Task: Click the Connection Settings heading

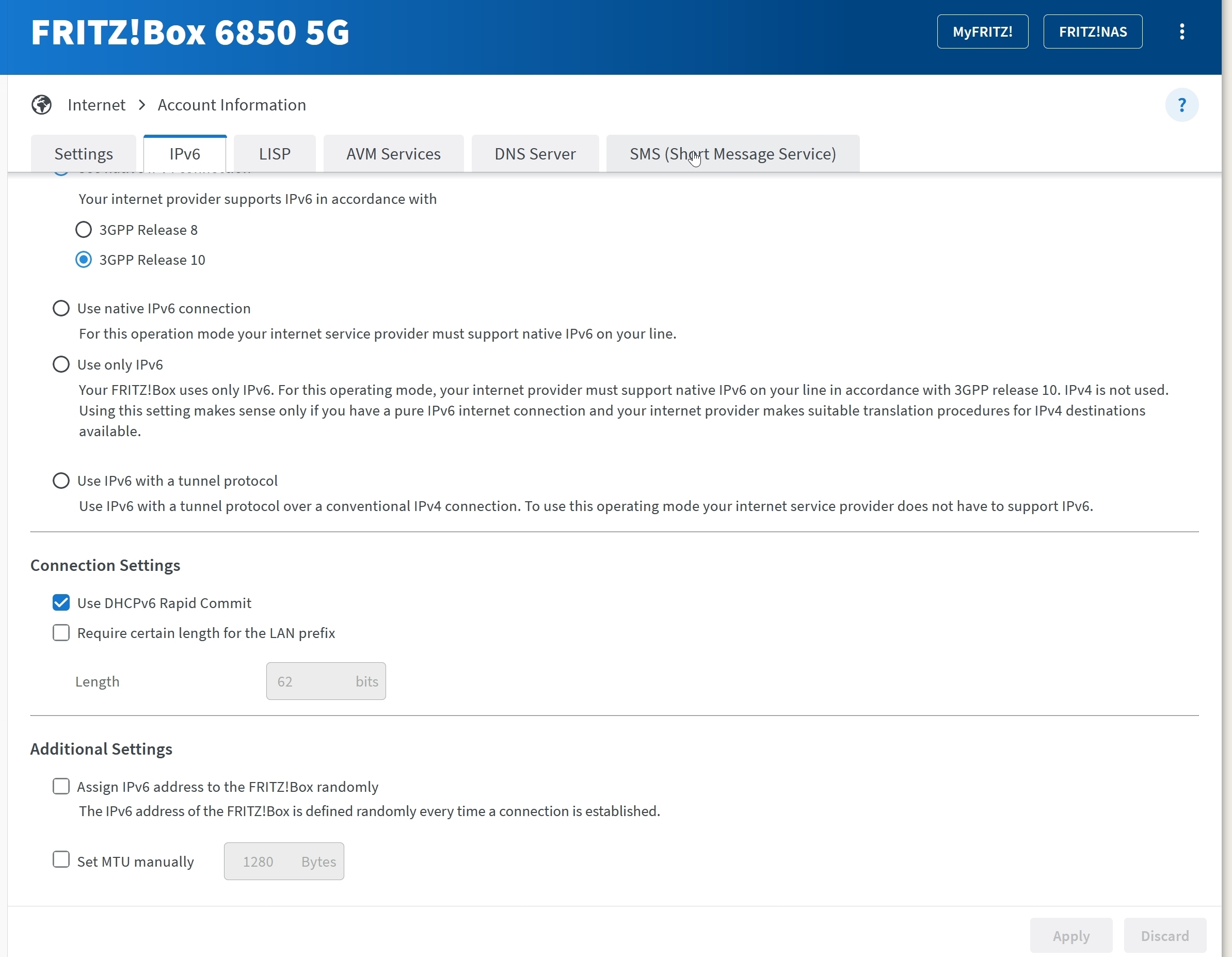Action: tap(105, 565)
